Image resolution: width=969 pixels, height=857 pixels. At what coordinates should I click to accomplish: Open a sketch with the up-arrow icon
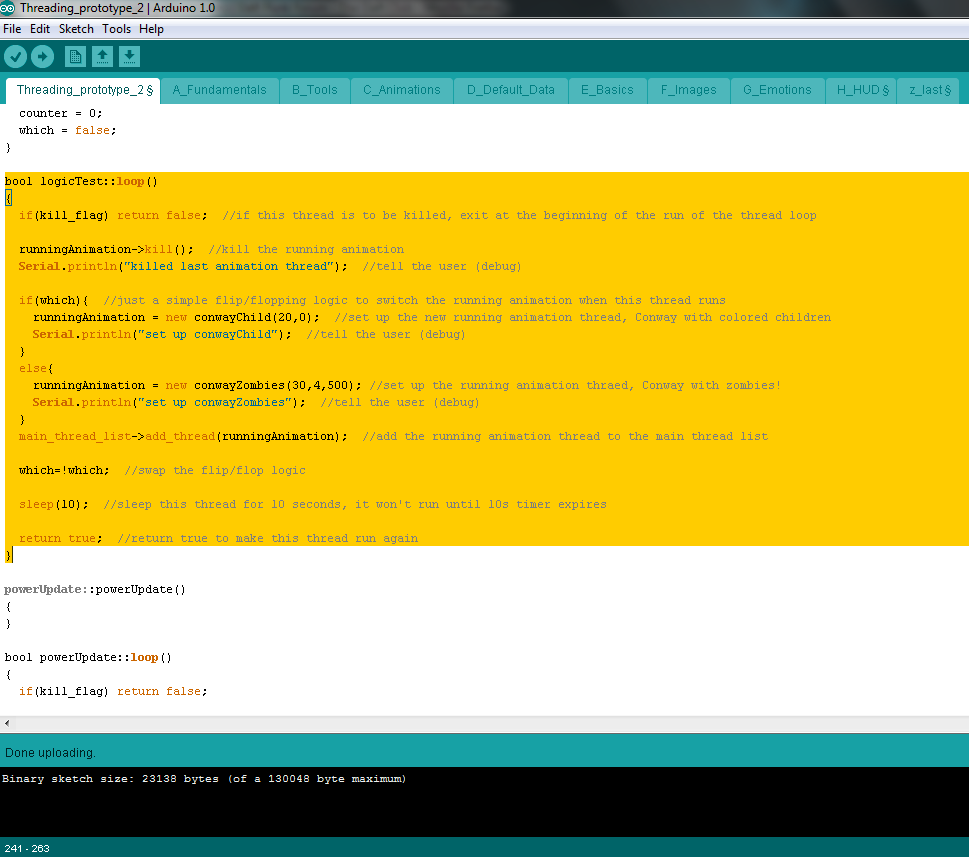coord(103,57)
